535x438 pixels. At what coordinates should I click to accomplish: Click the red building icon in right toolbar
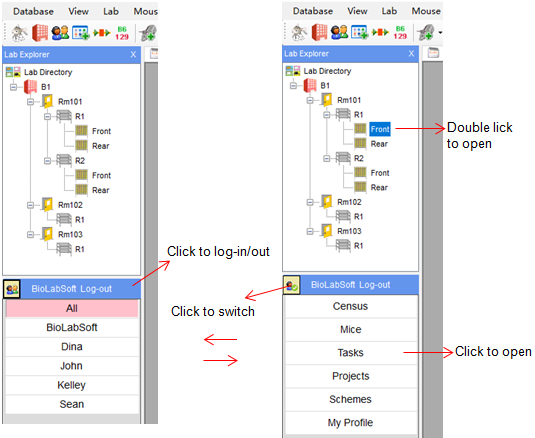click(319, 32)
